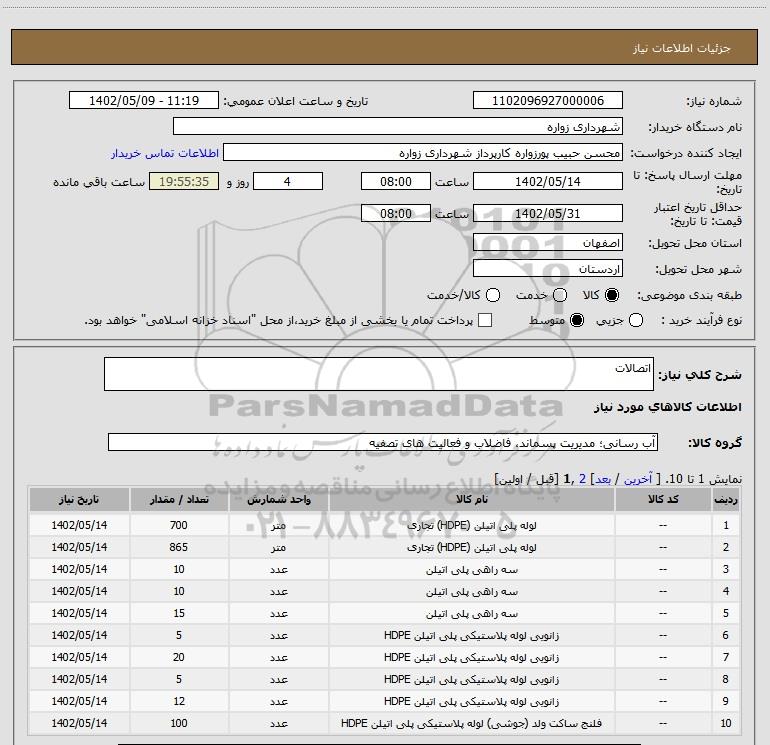This screenshot has width=770, height=745.
Task: Click quantity 865 in row 2
Action: [x=179, y=547]
